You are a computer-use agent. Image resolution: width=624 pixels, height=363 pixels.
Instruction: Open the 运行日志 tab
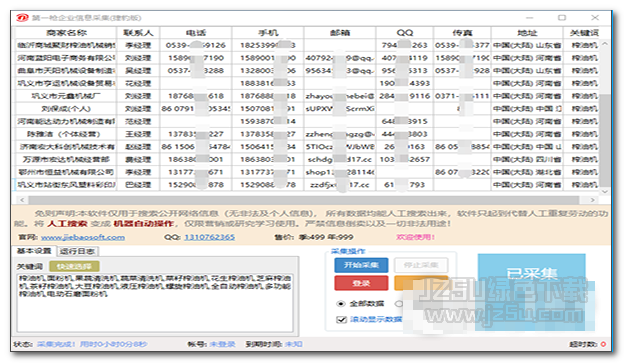click(78, 251)
